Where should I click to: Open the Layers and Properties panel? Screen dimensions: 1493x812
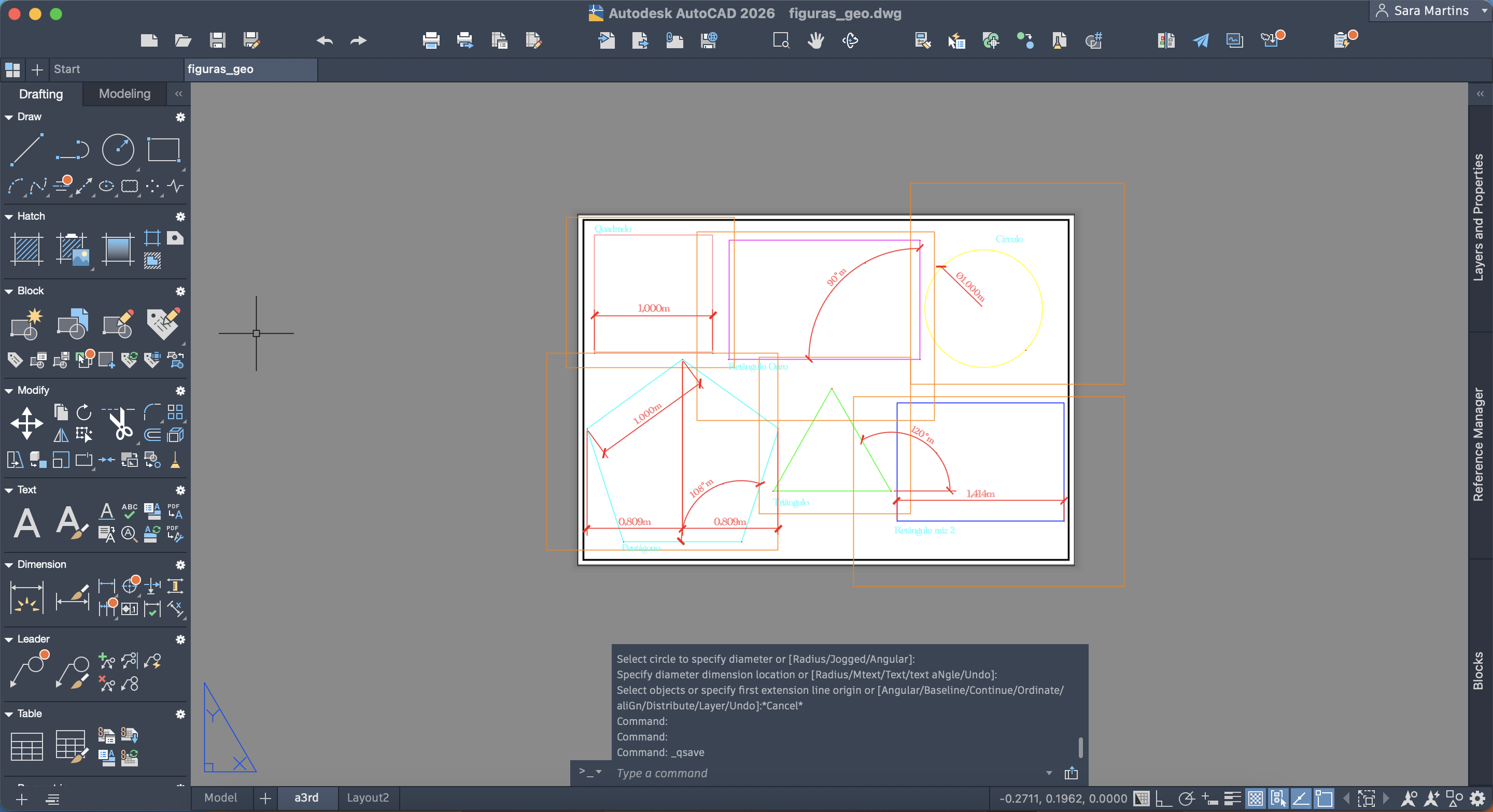tap(1478, 217)
